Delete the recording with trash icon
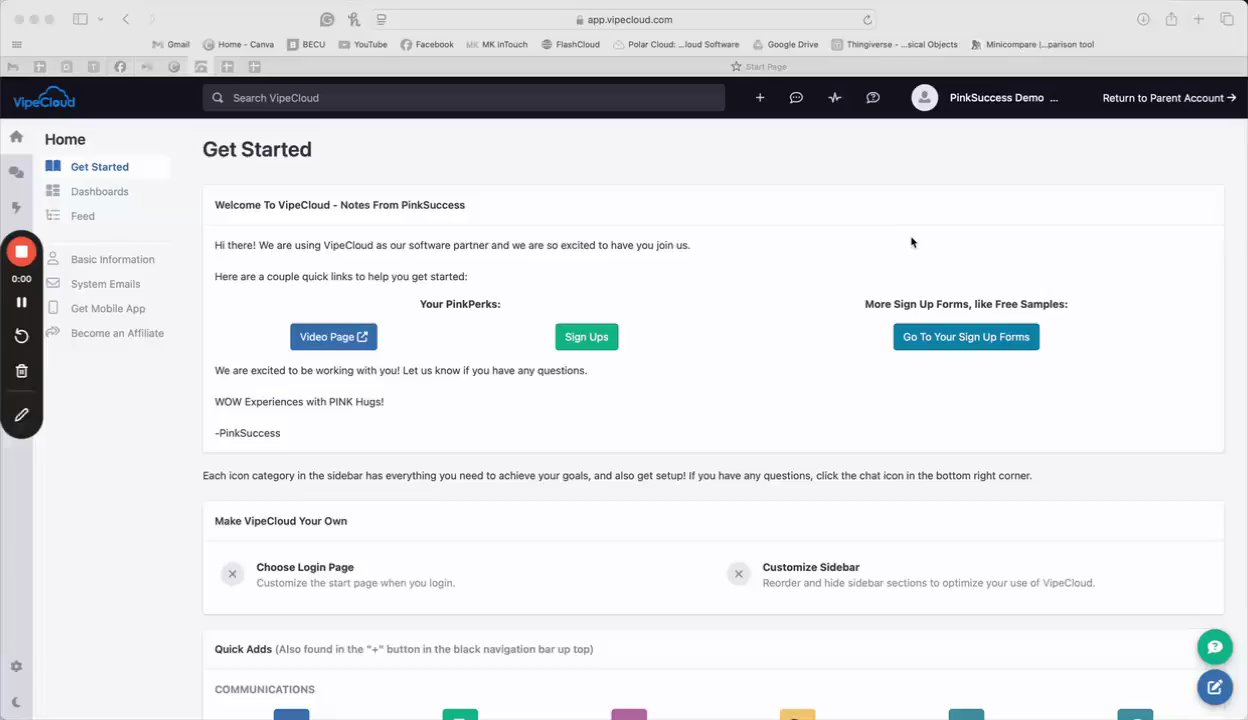This screenshot has height=720, width=1248. [x=21, y=371]
